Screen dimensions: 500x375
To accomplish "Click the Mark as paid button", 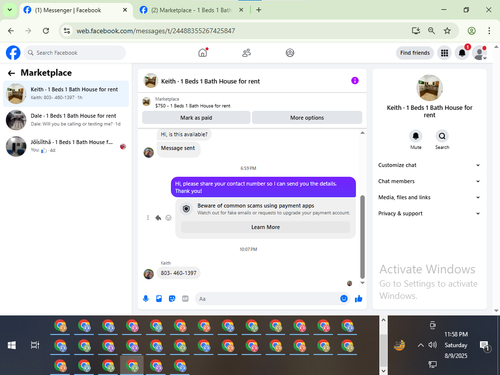I will [x=196, y=118].
